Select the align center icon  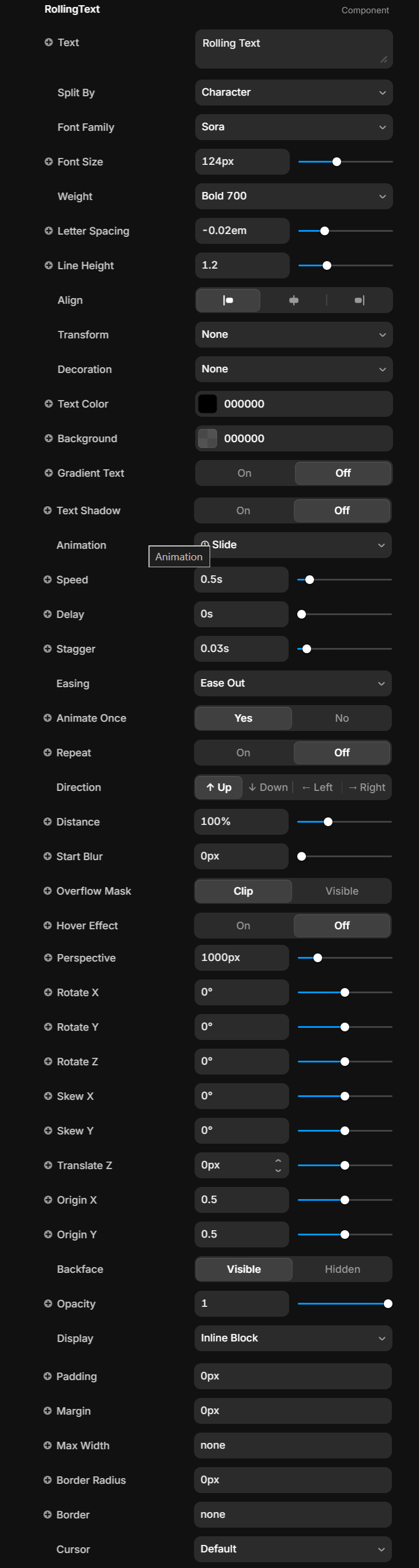pyautogui.click(x=294, y=300)
